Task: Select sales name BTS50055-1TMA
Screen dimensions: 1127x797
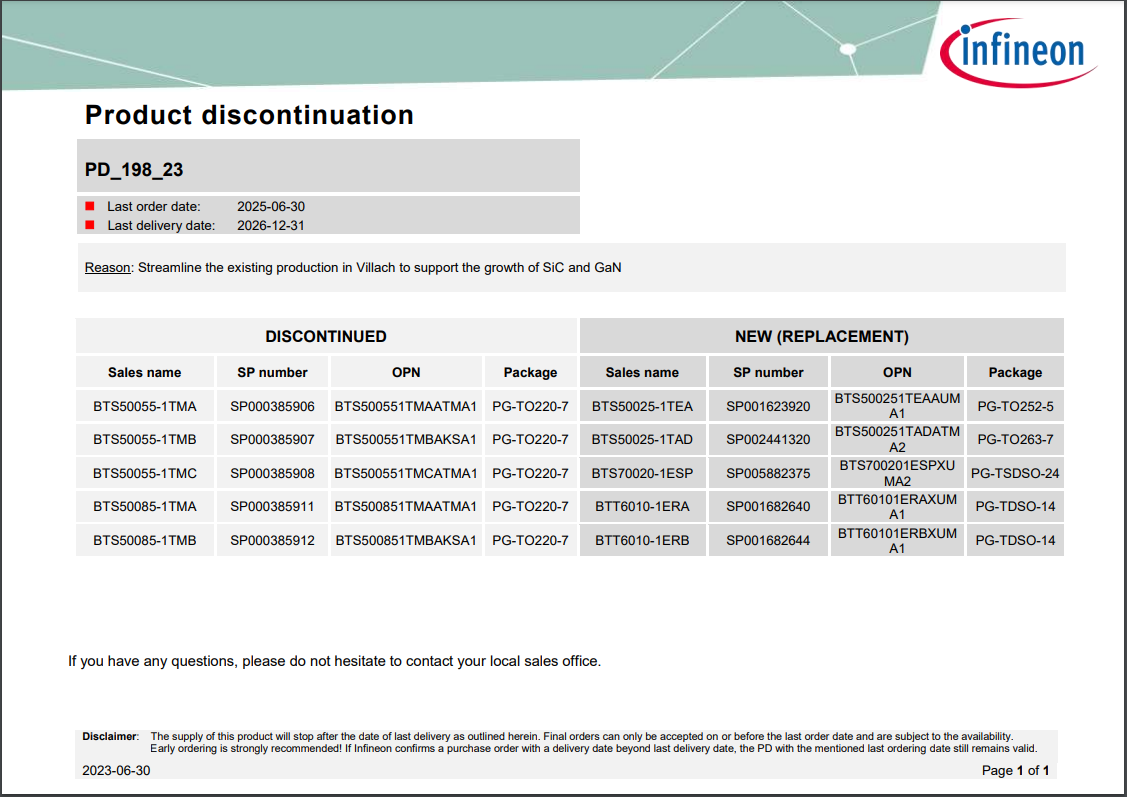Action: pos(144,406)
